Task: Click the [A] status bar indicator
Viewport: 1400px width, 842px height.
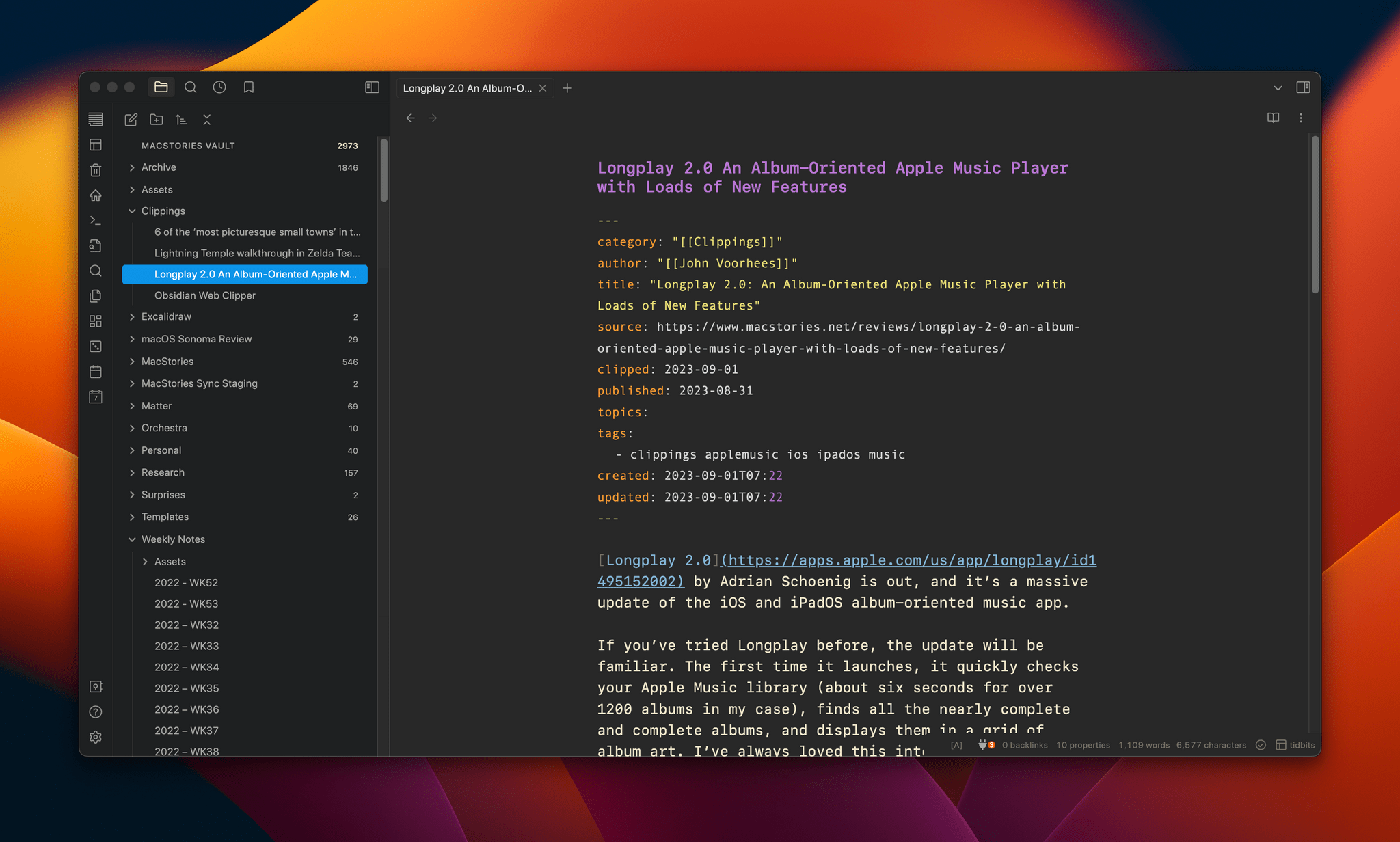Action: 956,745
